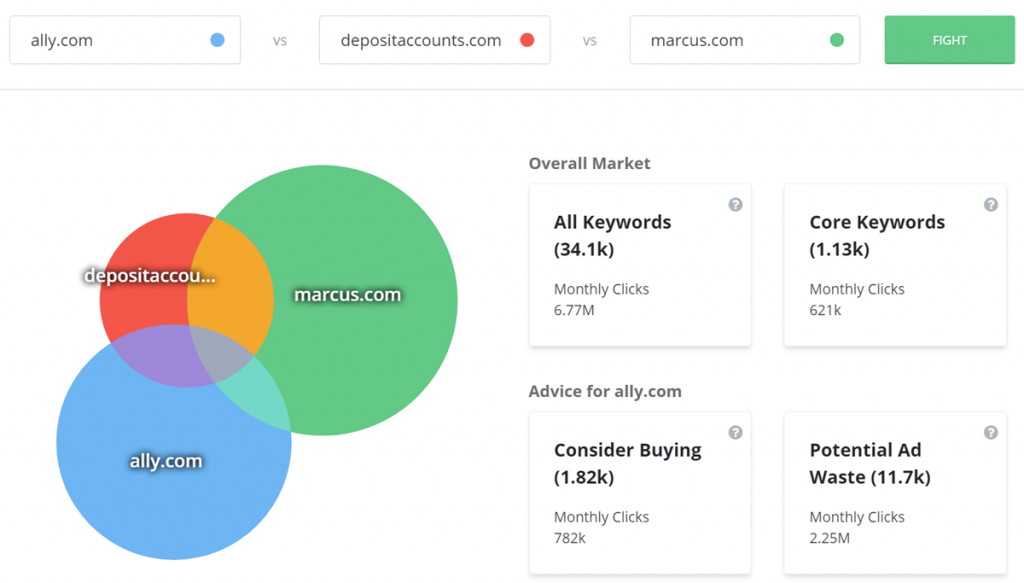
Task: Click help icon on Core Keywords card
Action: tap(990, 205)
